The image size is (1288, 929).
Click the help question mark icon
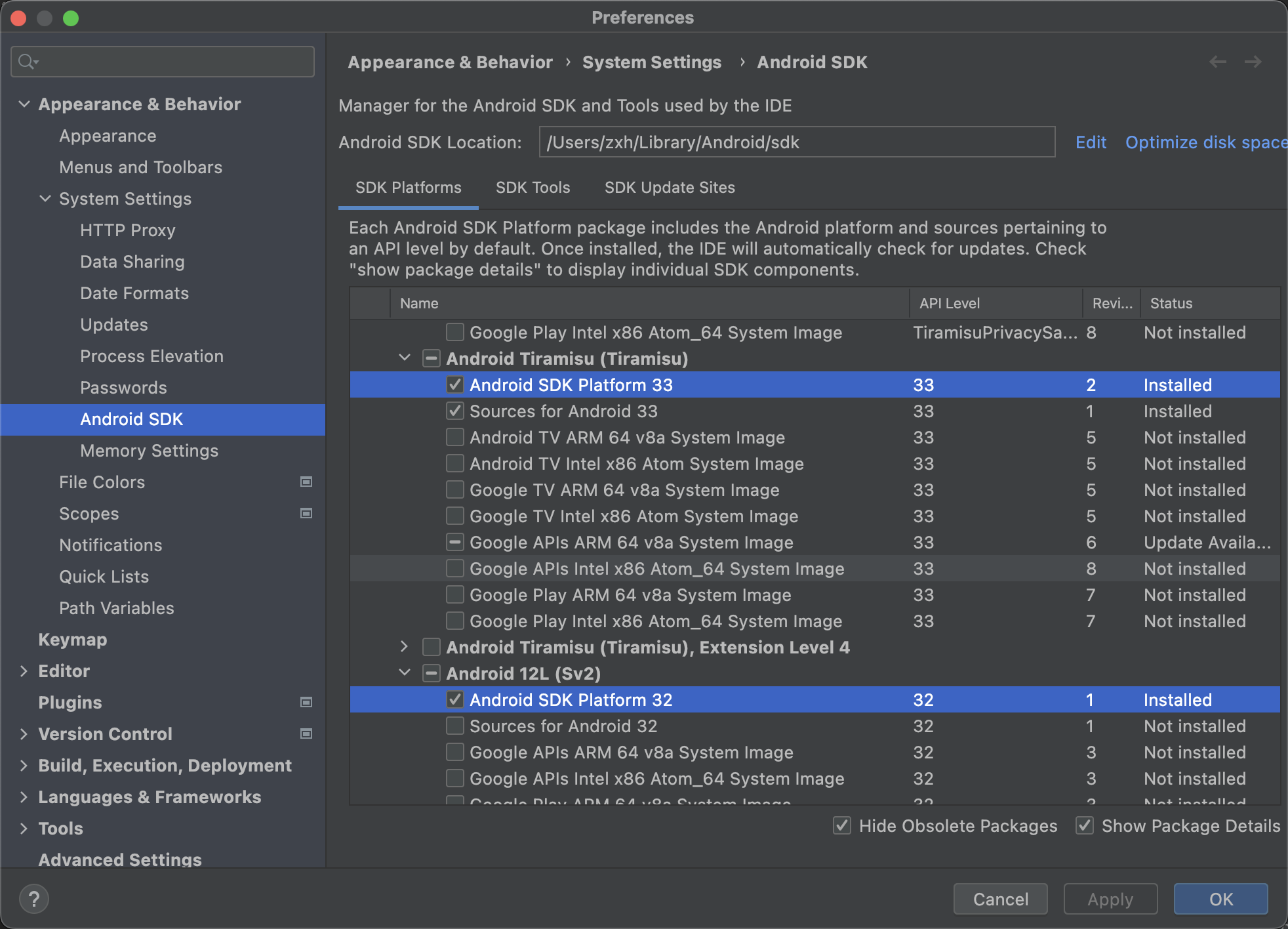(x=34, y=898)
